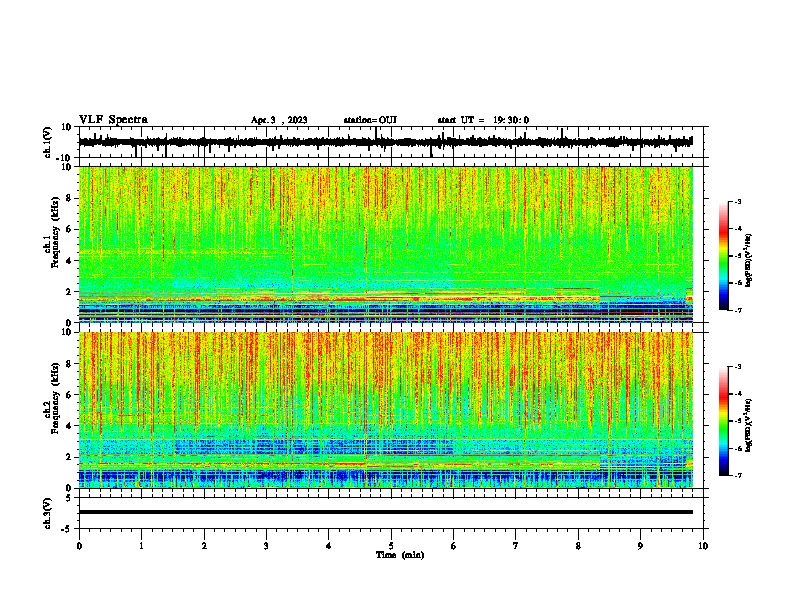
Task: Click the ch.2 spectrogram color bar
Action: (x=723, y=421)
